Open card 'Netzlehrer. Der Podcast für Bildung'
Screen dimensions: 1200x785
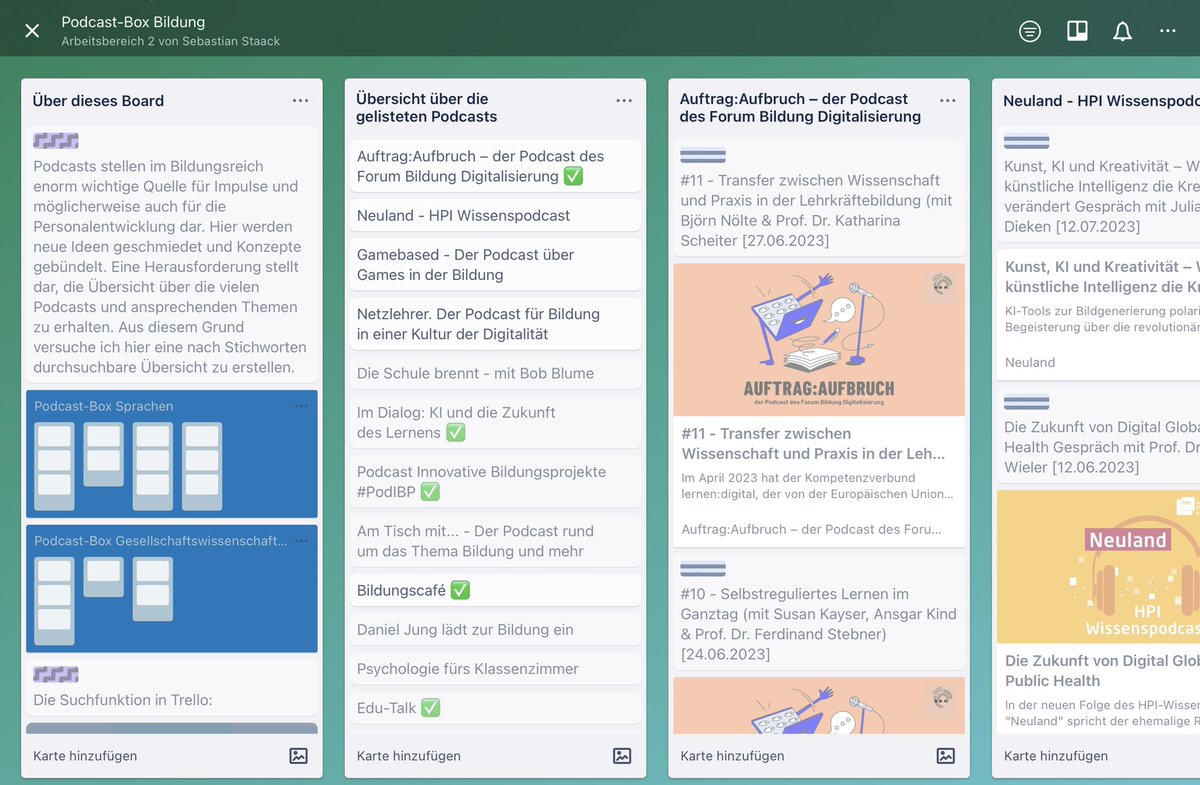(495, 323)
